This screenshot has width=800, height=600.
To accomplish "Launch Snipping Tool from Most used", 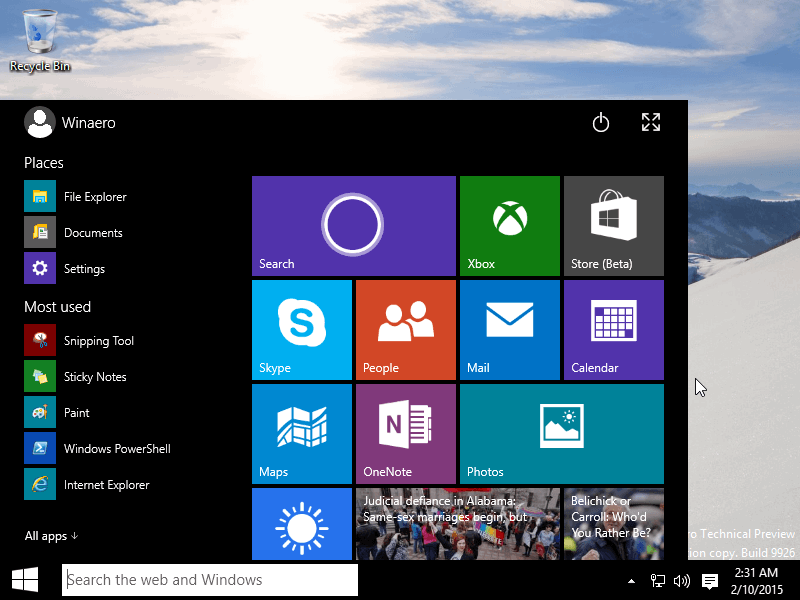I will [79, 340].
